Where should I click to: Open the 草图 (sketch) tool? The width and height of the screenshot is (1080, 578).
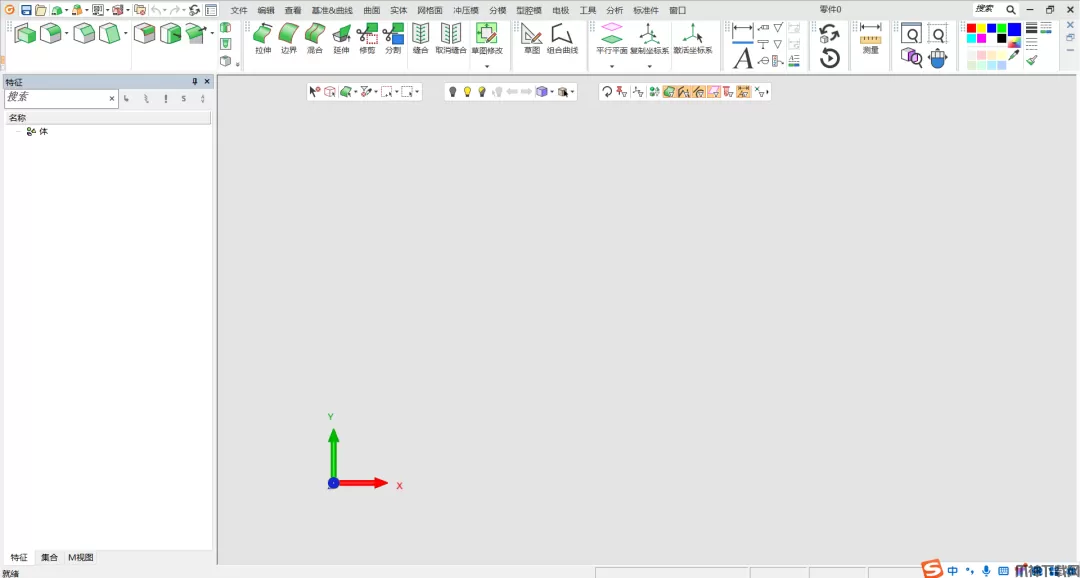(x=532, y=38)
